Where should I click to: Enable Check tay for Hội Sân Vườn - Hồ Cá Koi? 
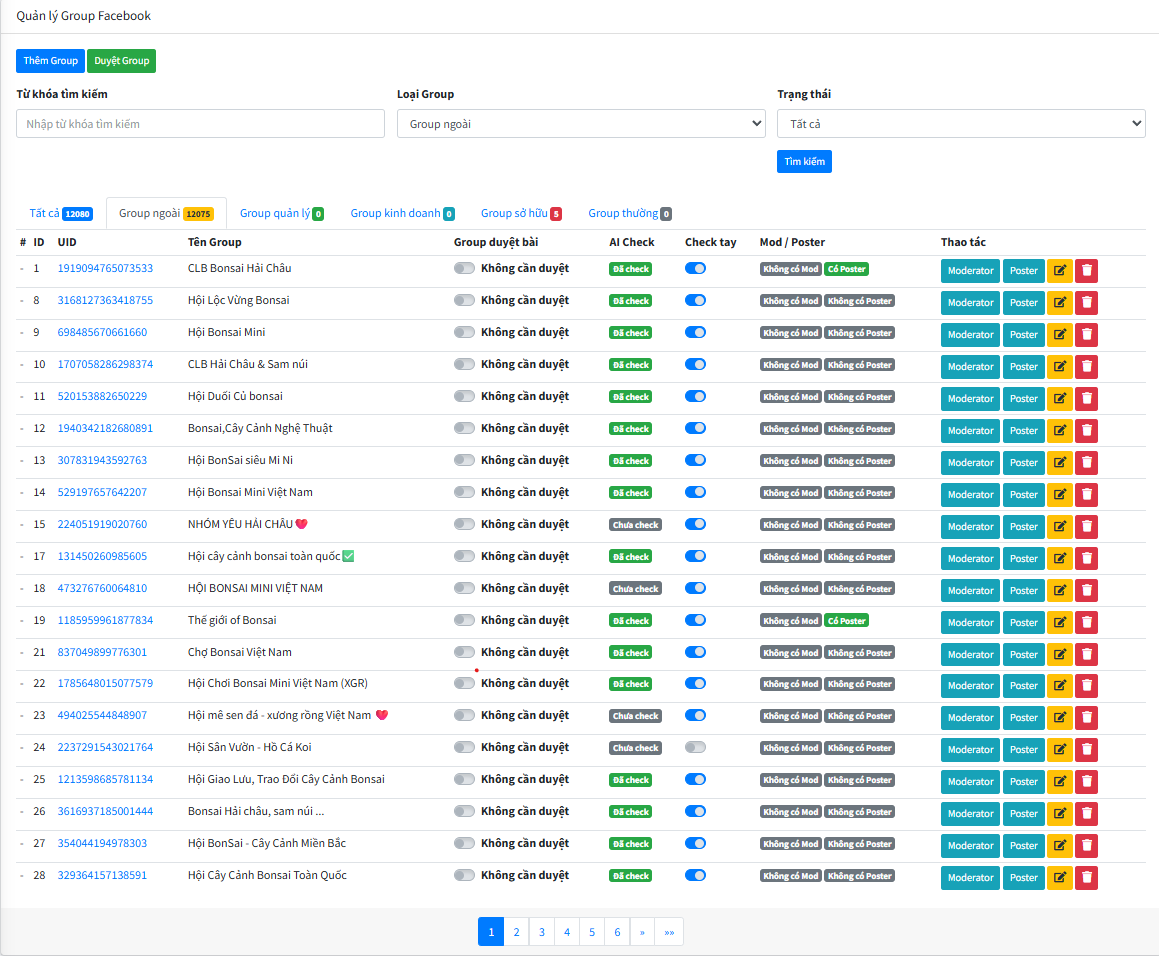696,747
